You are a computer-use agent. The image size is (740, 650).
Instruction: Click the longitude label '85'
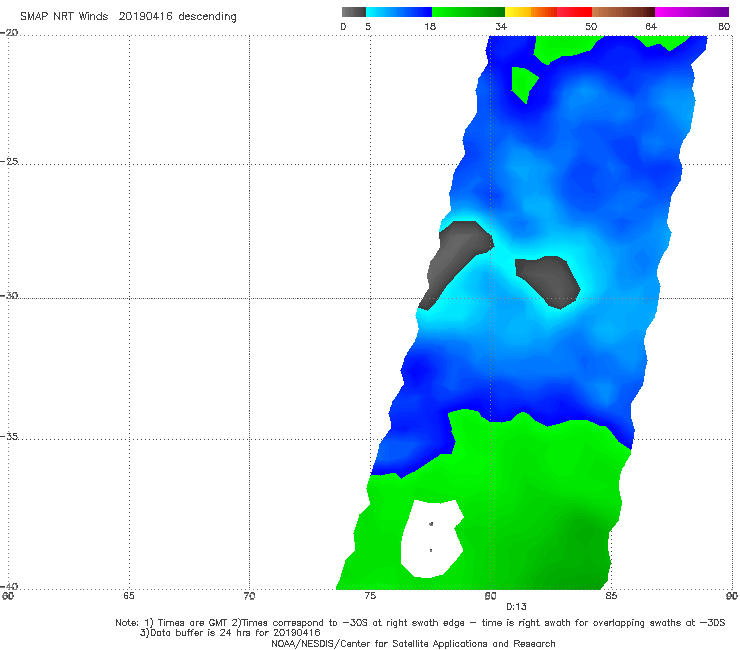(611, 596)
